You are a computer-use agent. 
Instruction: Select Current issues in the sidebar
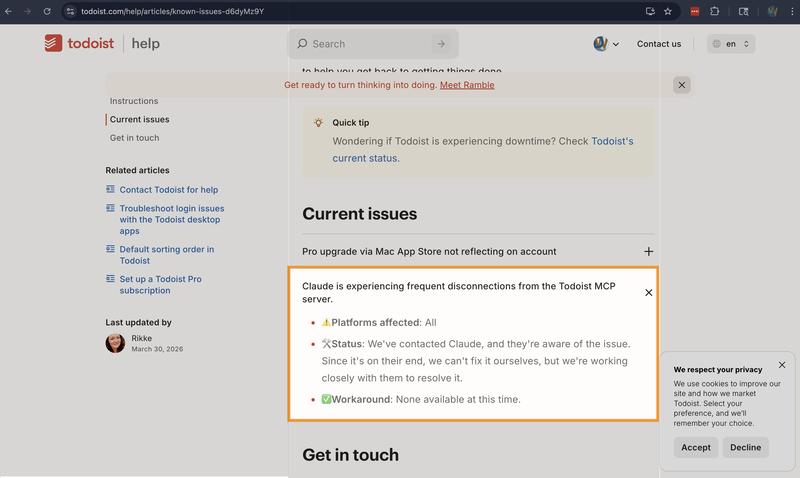pos(139,119)
